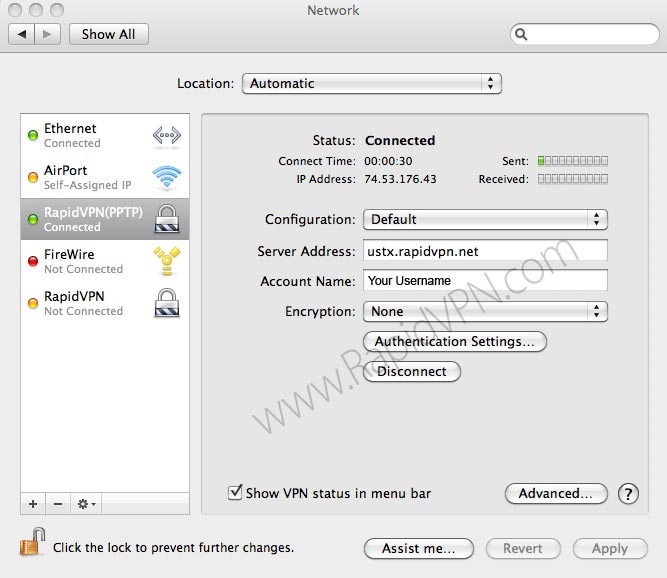The width and height of the screenshot is (667, 578).
Task: Click the RapidVPN(PPTP) padlock icon
Action: tap(167, 219)
